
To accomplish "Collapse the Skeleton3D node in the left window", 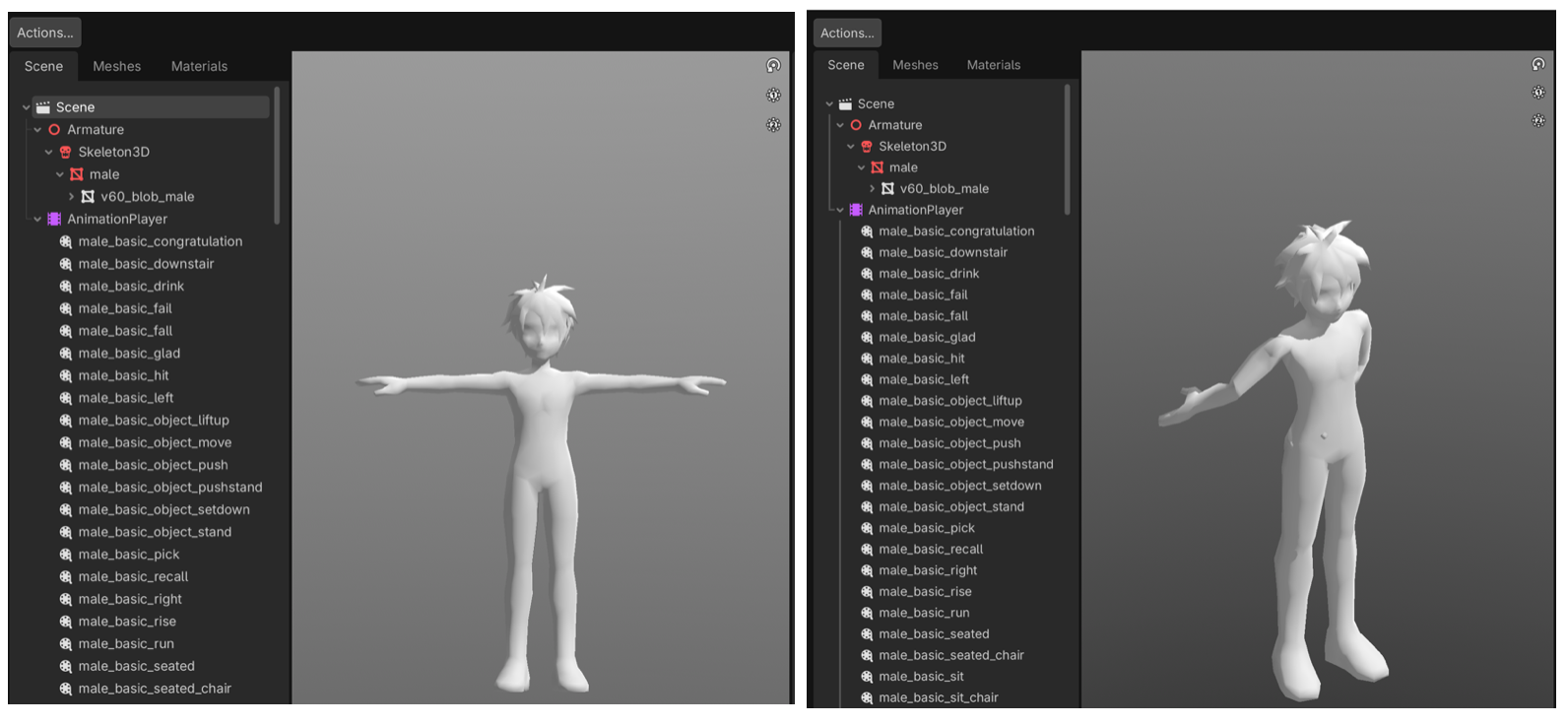I will (x=49, y=152).
